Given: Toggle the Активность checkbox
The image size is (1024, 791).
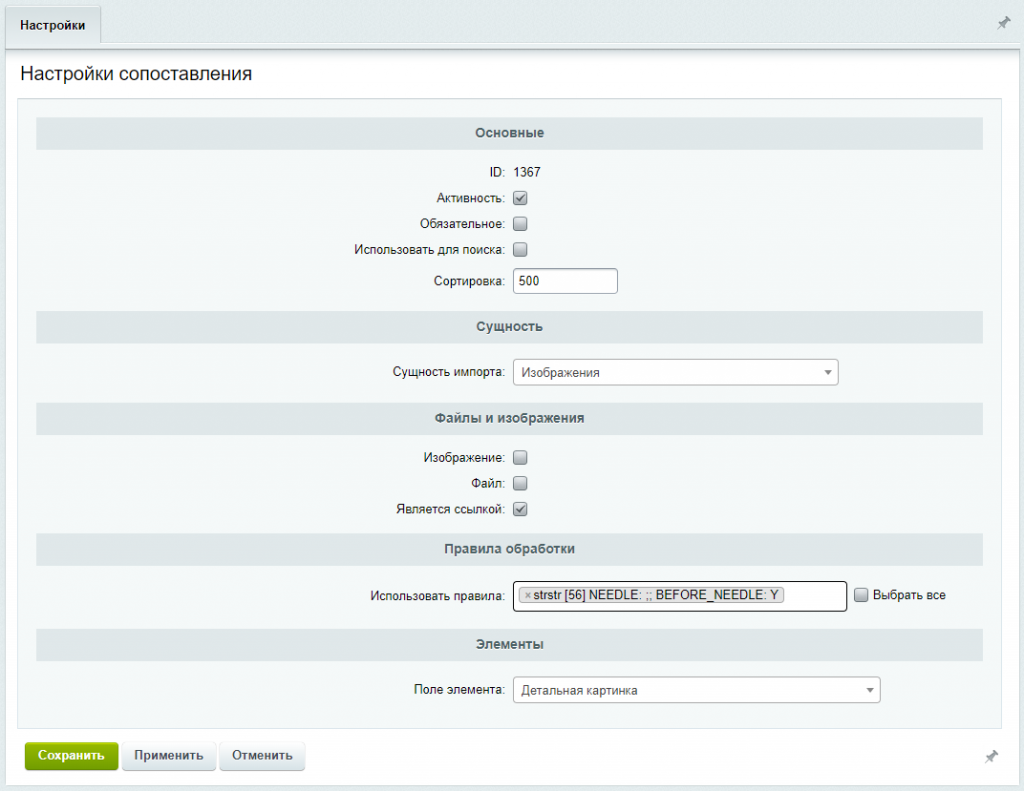Looking at the screenshot, I should 520,198.
